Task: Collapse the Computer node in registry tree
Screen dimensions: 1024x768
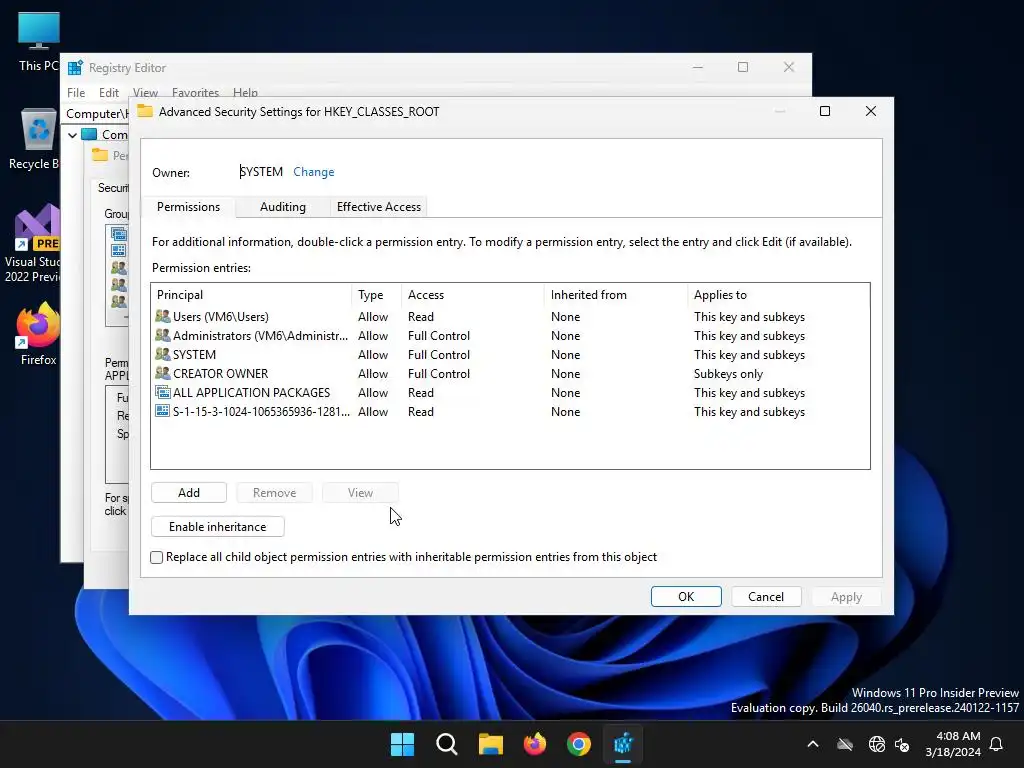Action: point(72,135)
